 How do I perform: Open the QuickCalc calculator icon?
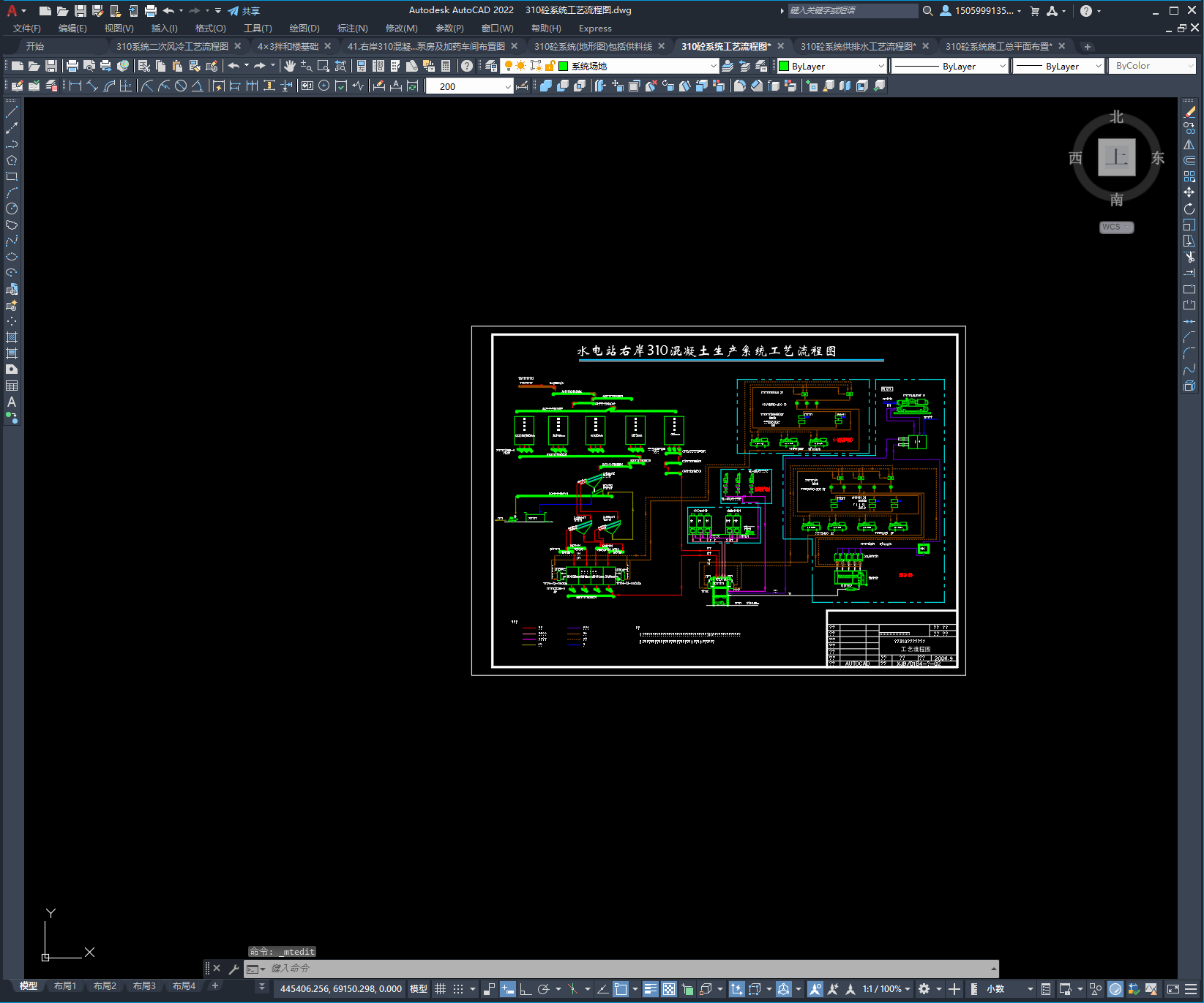coord(446,66)
